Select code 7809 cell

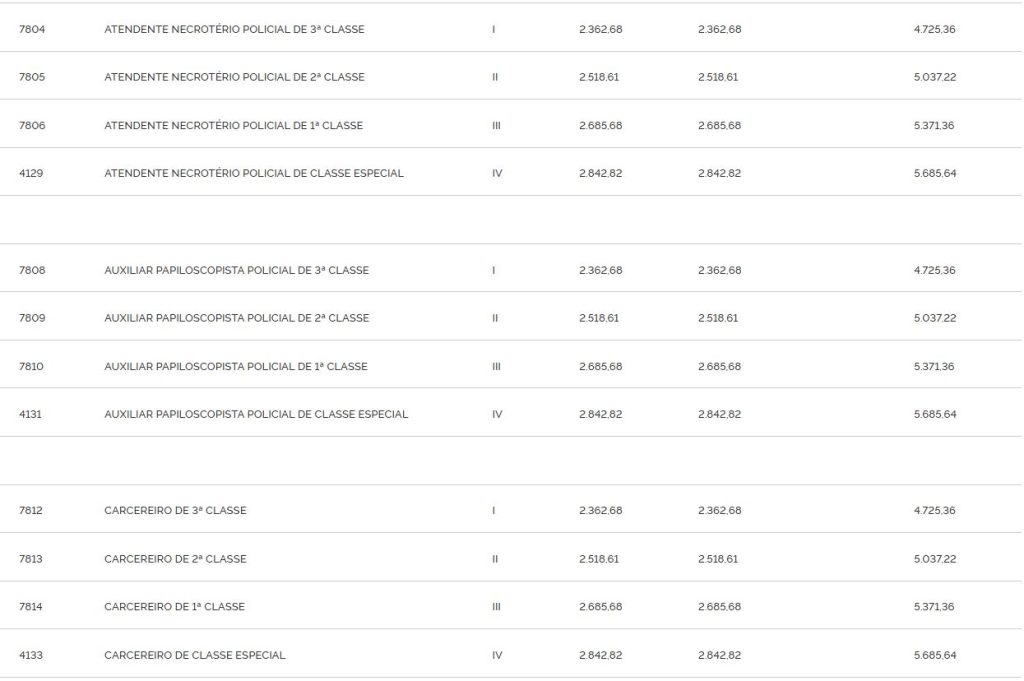tap(32, 318)
